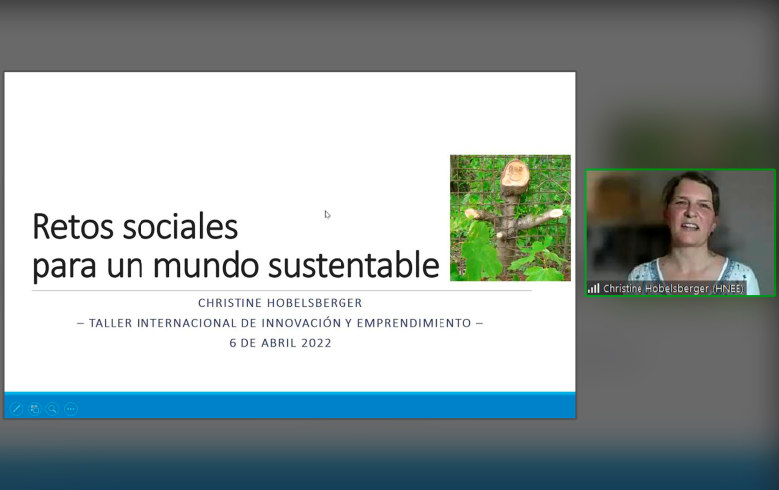This screenshot has height=490, width=779.
Task: Click the presenter name "CHRISTINE HOBELSBERGER" subtitle
Action: pos(280,303)
